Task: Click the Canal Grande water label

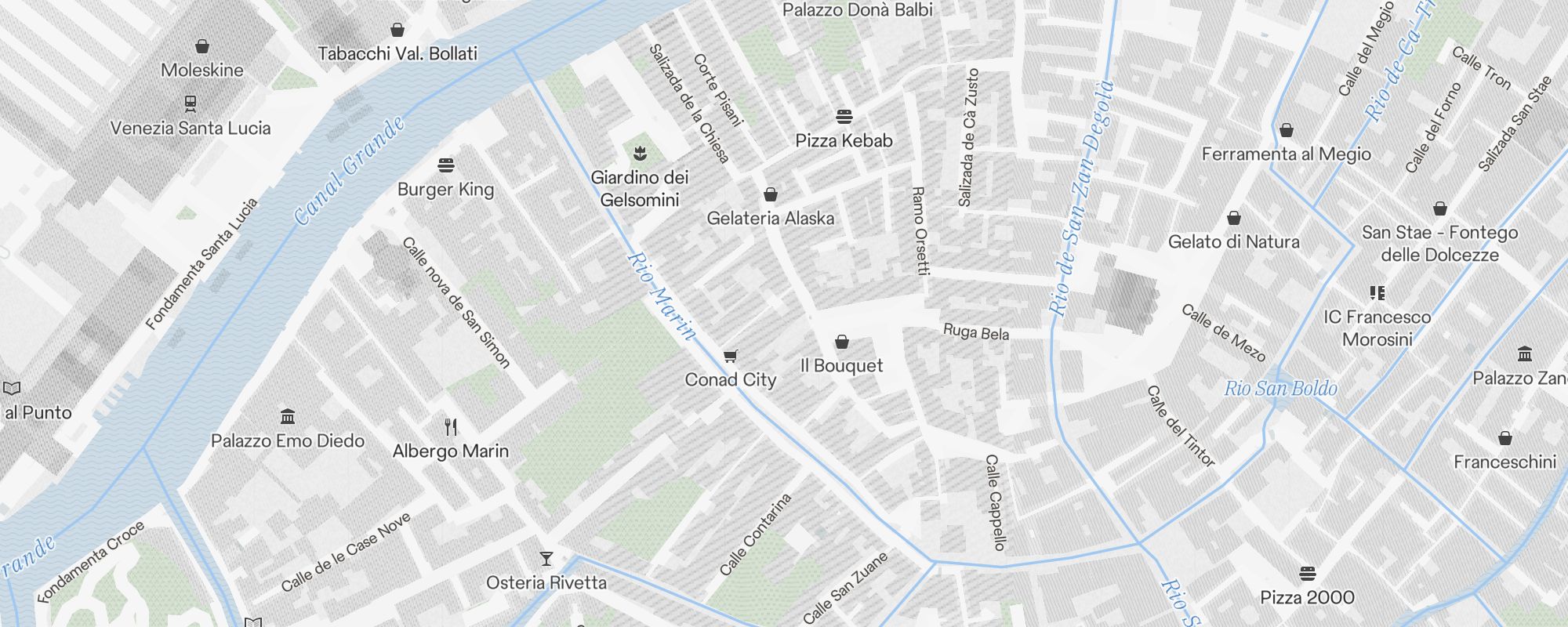Action: pos(349,170)
